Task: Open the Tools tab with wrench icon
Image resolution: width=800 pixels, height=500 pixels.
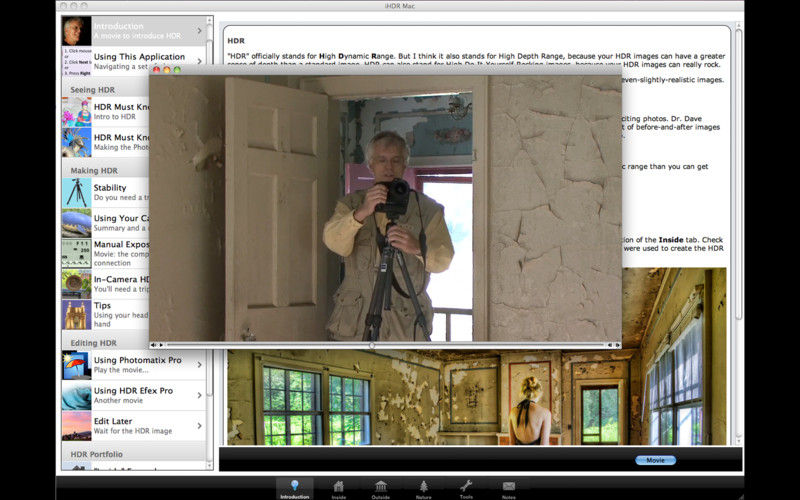Action: (466, 489)
